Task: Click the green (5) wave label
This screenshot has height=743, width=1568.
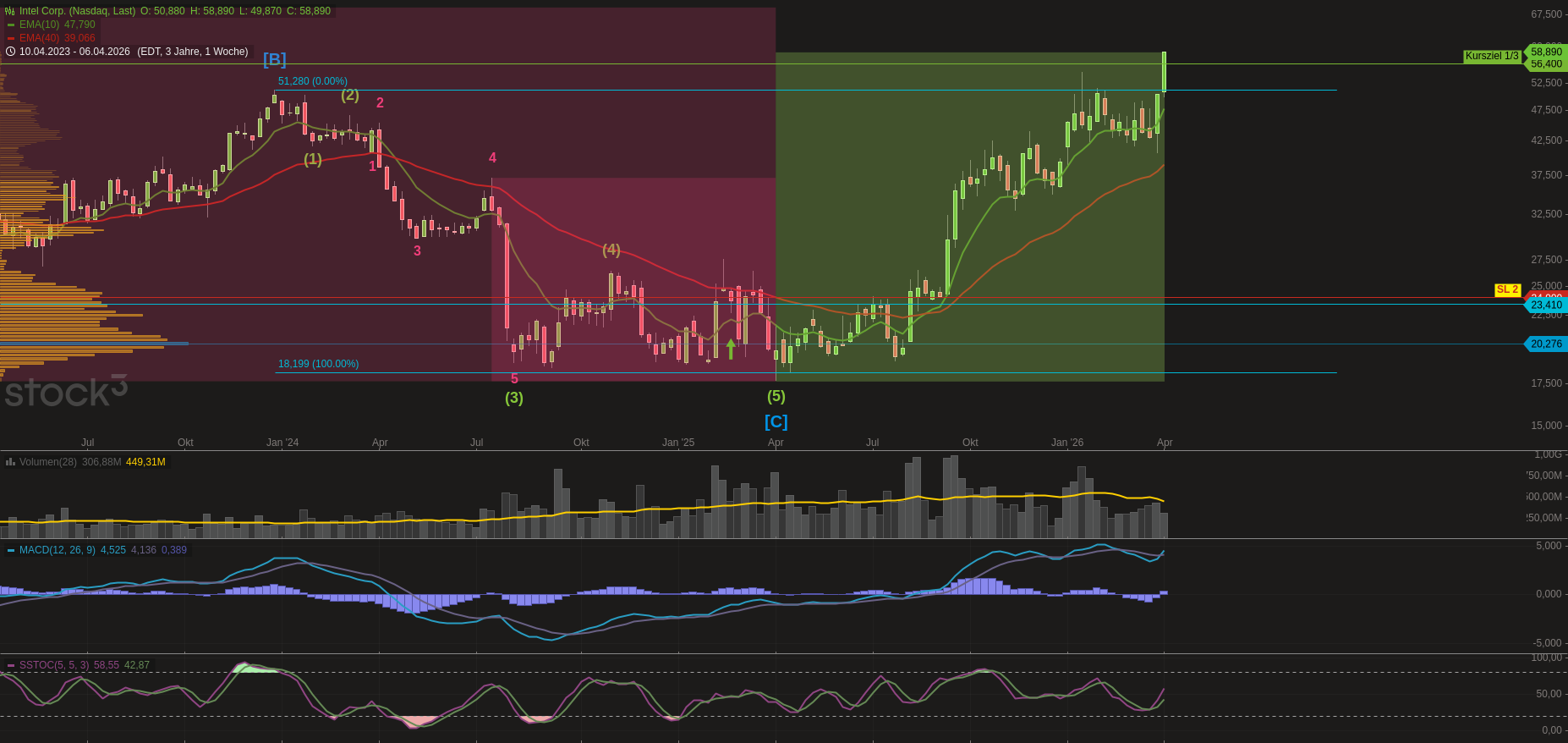Action: pos(776,396)
